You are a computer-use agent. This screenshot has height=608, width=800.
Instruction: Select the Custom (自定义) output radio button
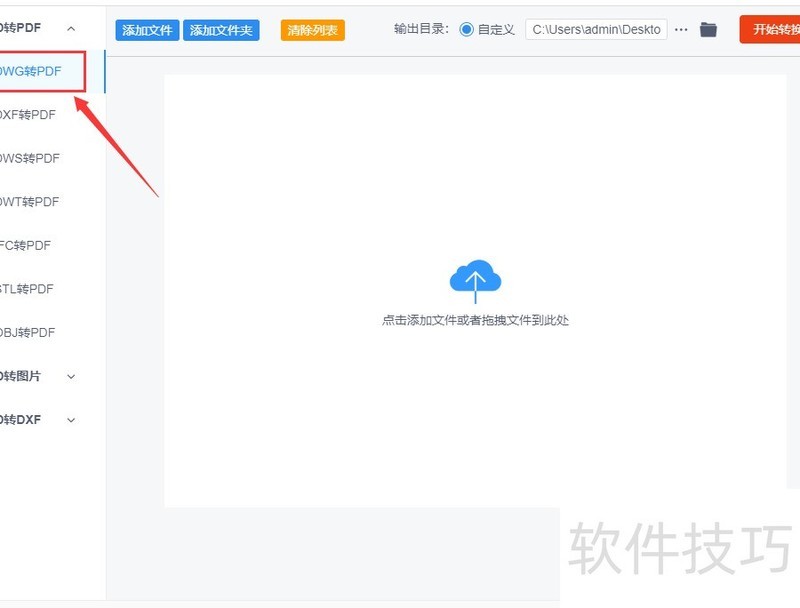pyautogui.click(x=466, y=30)
